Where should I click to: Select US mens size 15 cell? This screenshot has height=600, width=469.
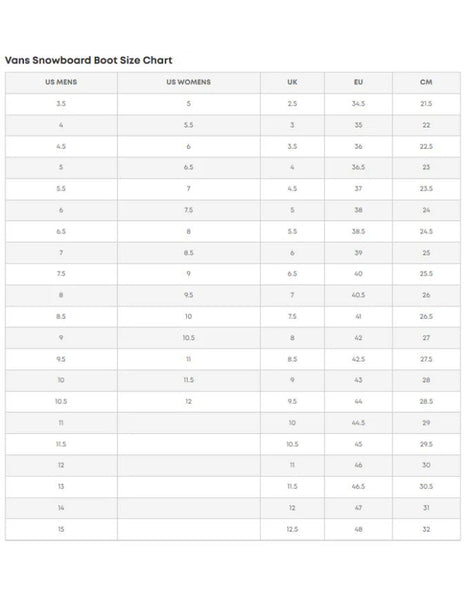click(61, 529)
